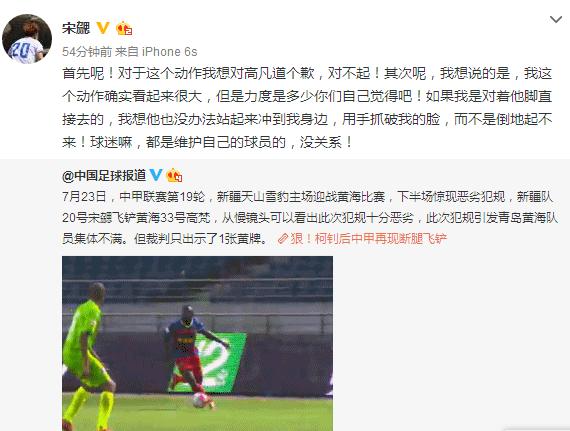This screenshot has height=431, width=570.
Task: Click the crown membership icon beside 中国足球报道
Action: pos(174,176)
